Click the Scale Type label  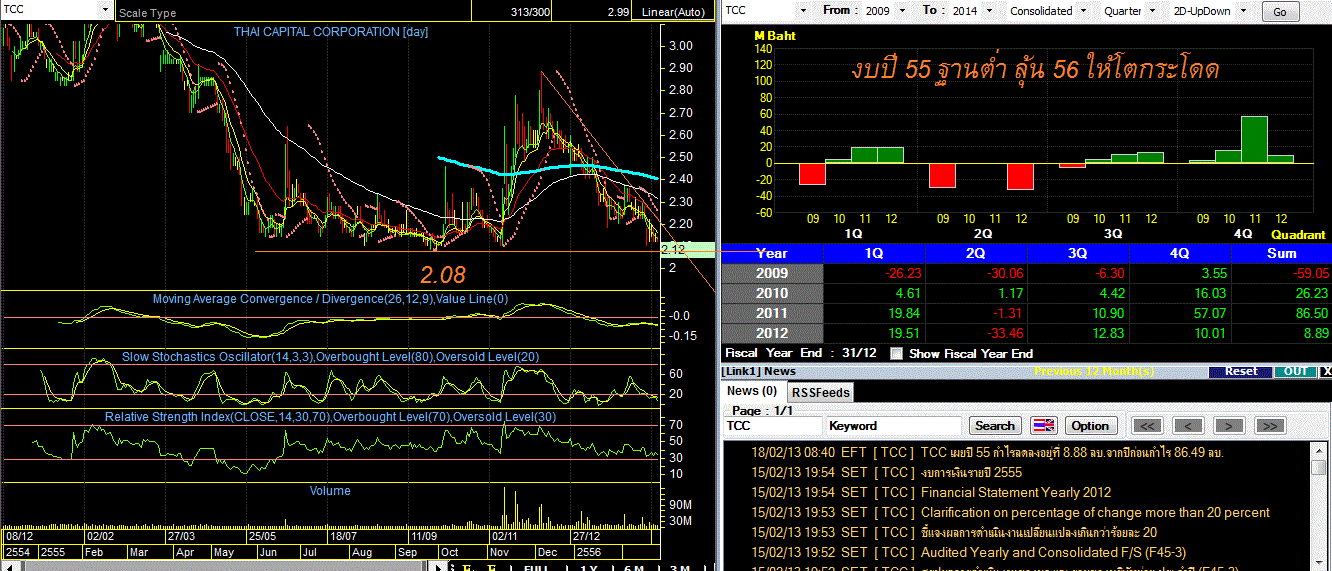coord(147,13)
